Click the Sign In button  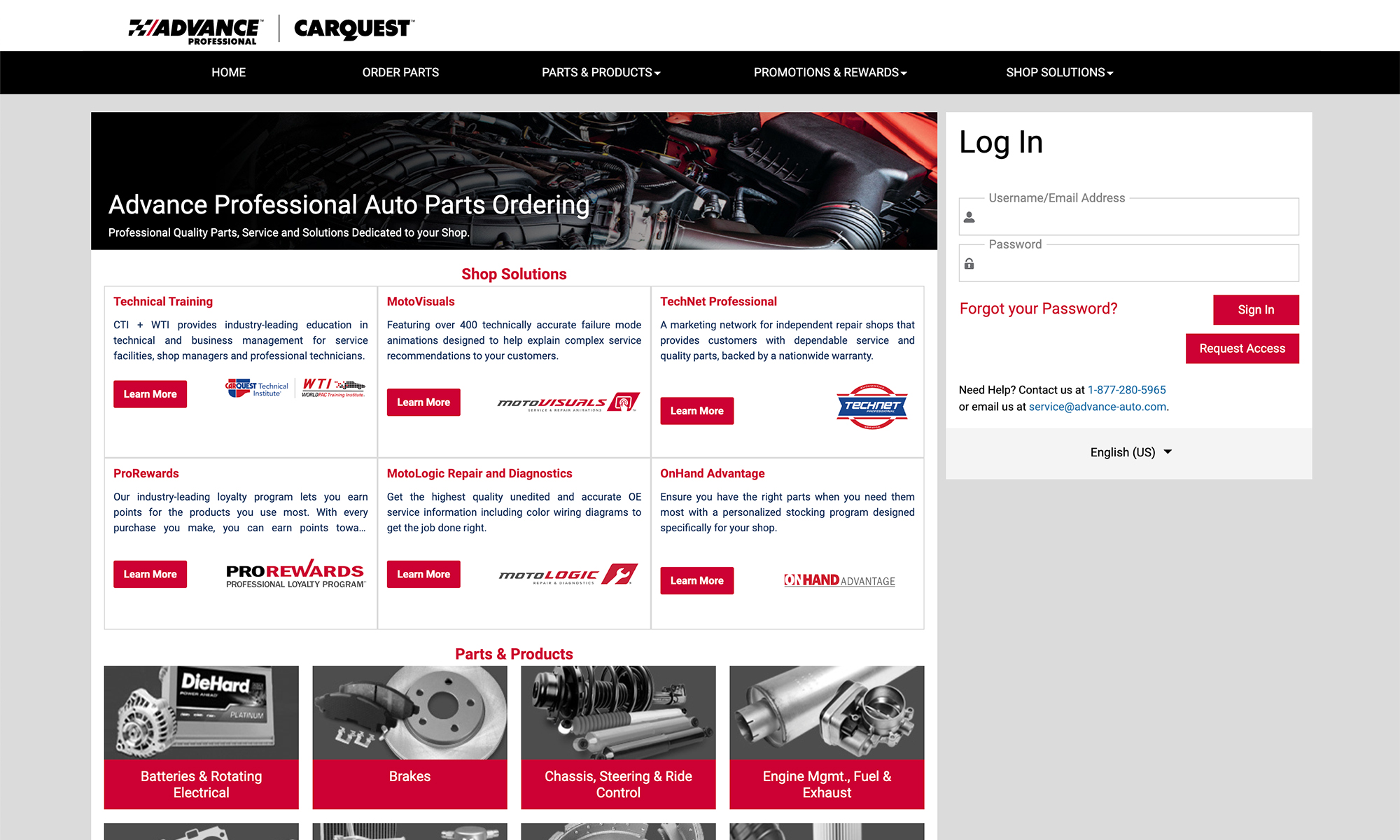coord(1256,309)
